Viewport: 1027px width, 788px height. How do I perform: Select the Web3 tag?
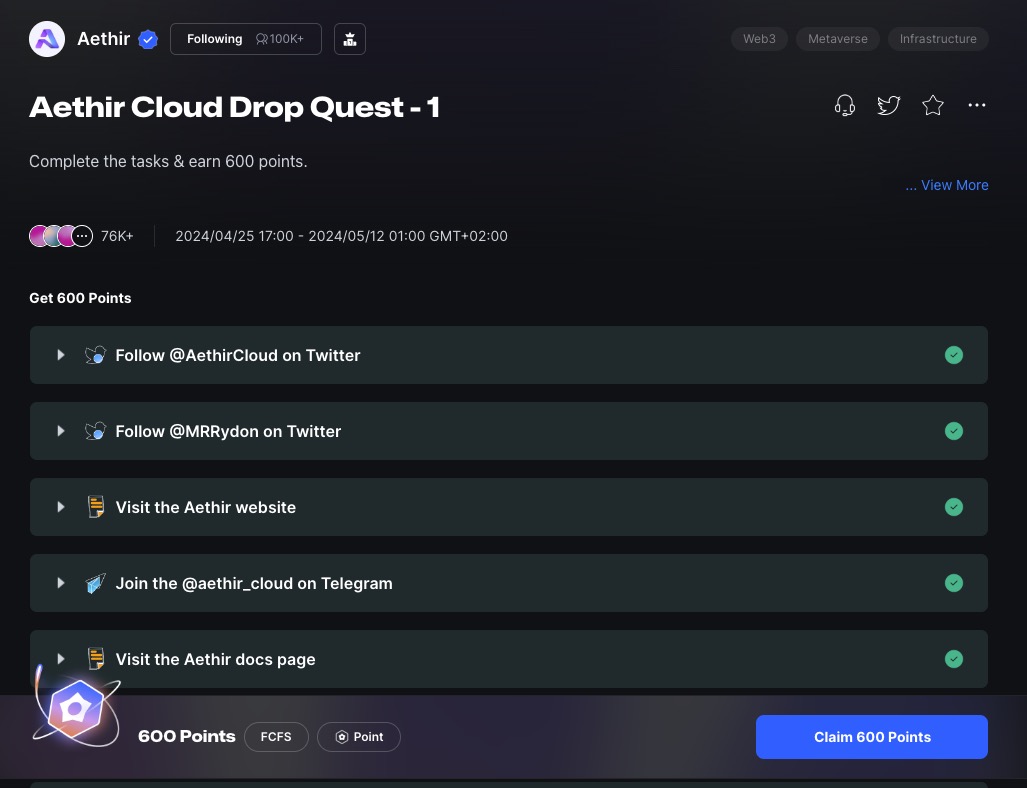759,39
